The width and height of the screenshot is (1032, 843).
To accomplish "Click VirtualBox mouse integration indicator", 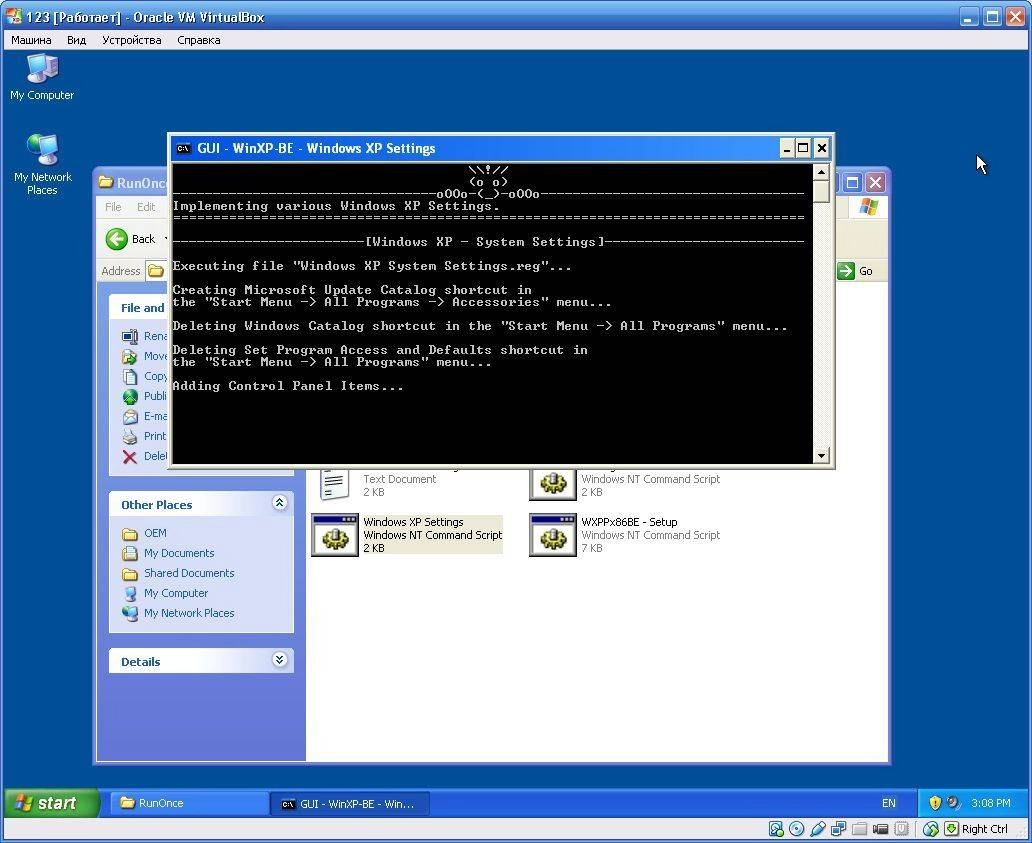I will 931,829.
